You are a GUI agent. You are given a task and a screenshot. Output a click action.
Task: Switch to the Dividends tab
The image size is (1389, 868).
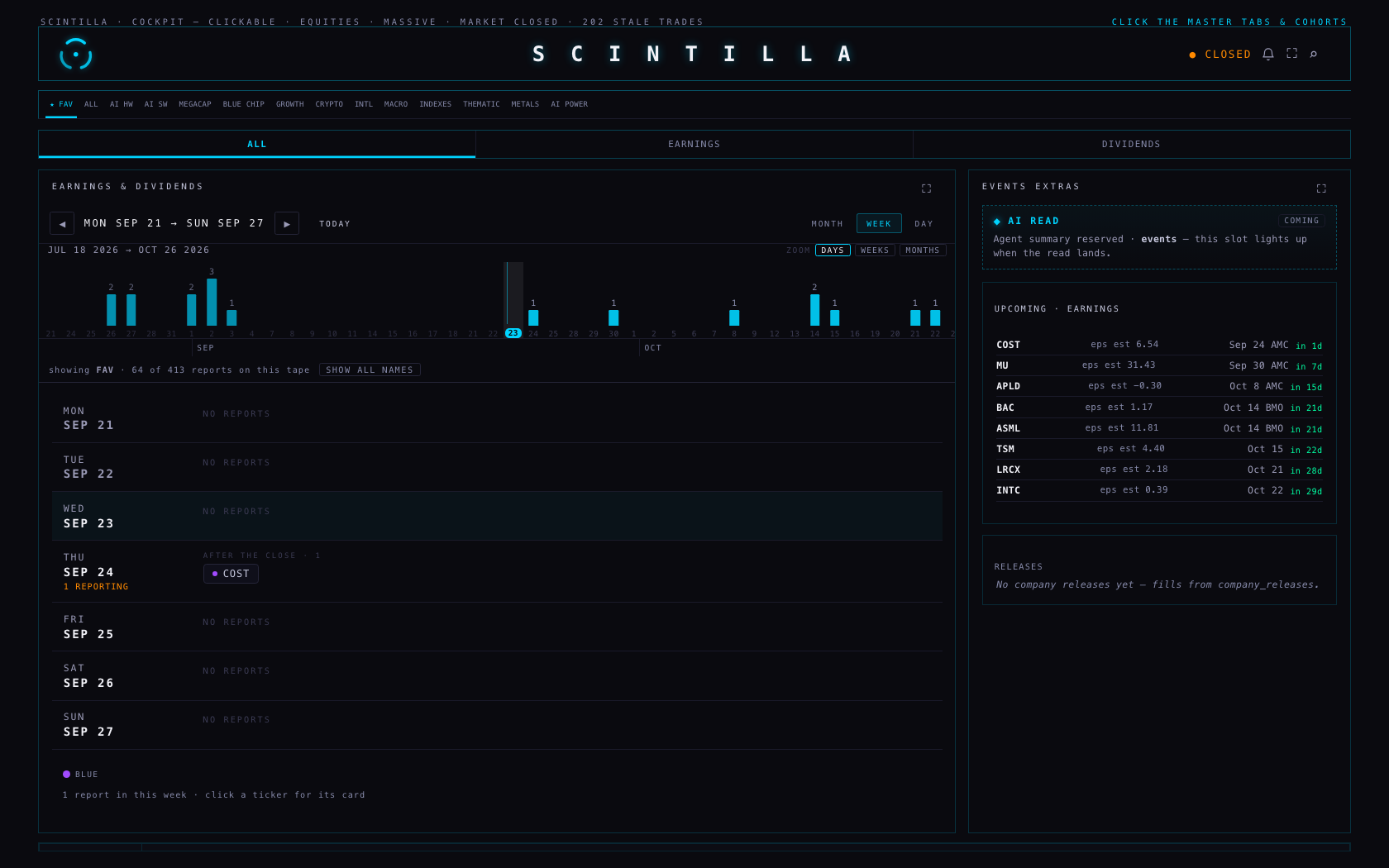click(x=1131, y=144)
